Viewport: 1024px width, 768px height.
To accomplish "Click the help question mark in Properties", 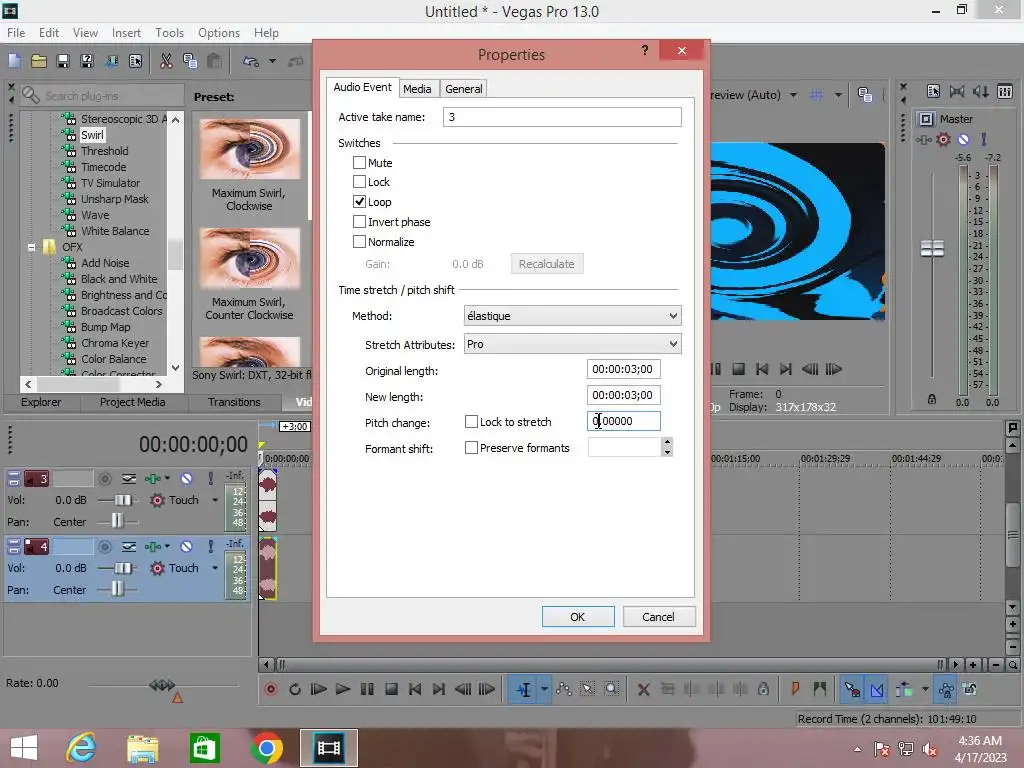I will point(645,50).
